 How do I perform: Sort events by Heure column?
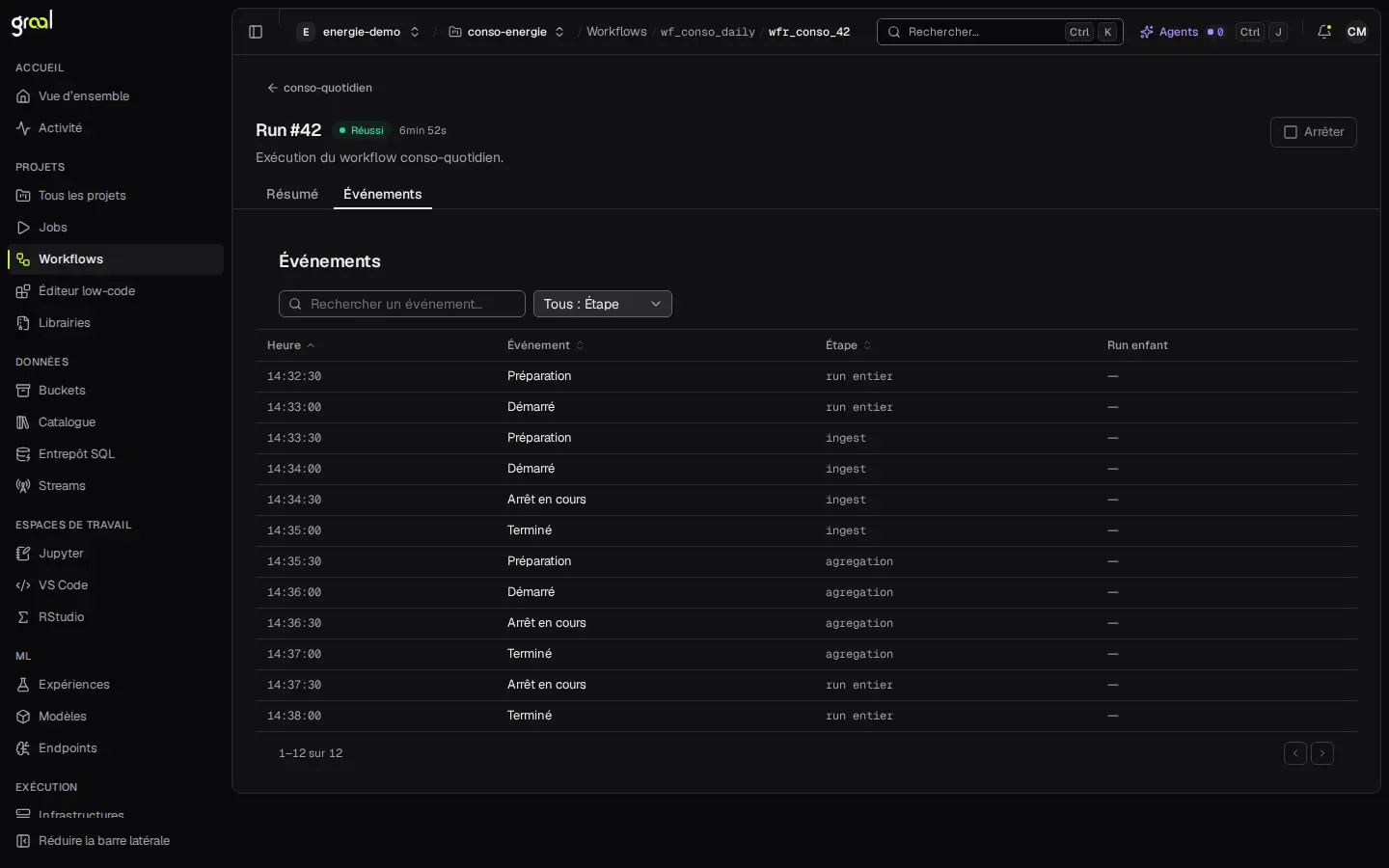(x=290, y=345)
